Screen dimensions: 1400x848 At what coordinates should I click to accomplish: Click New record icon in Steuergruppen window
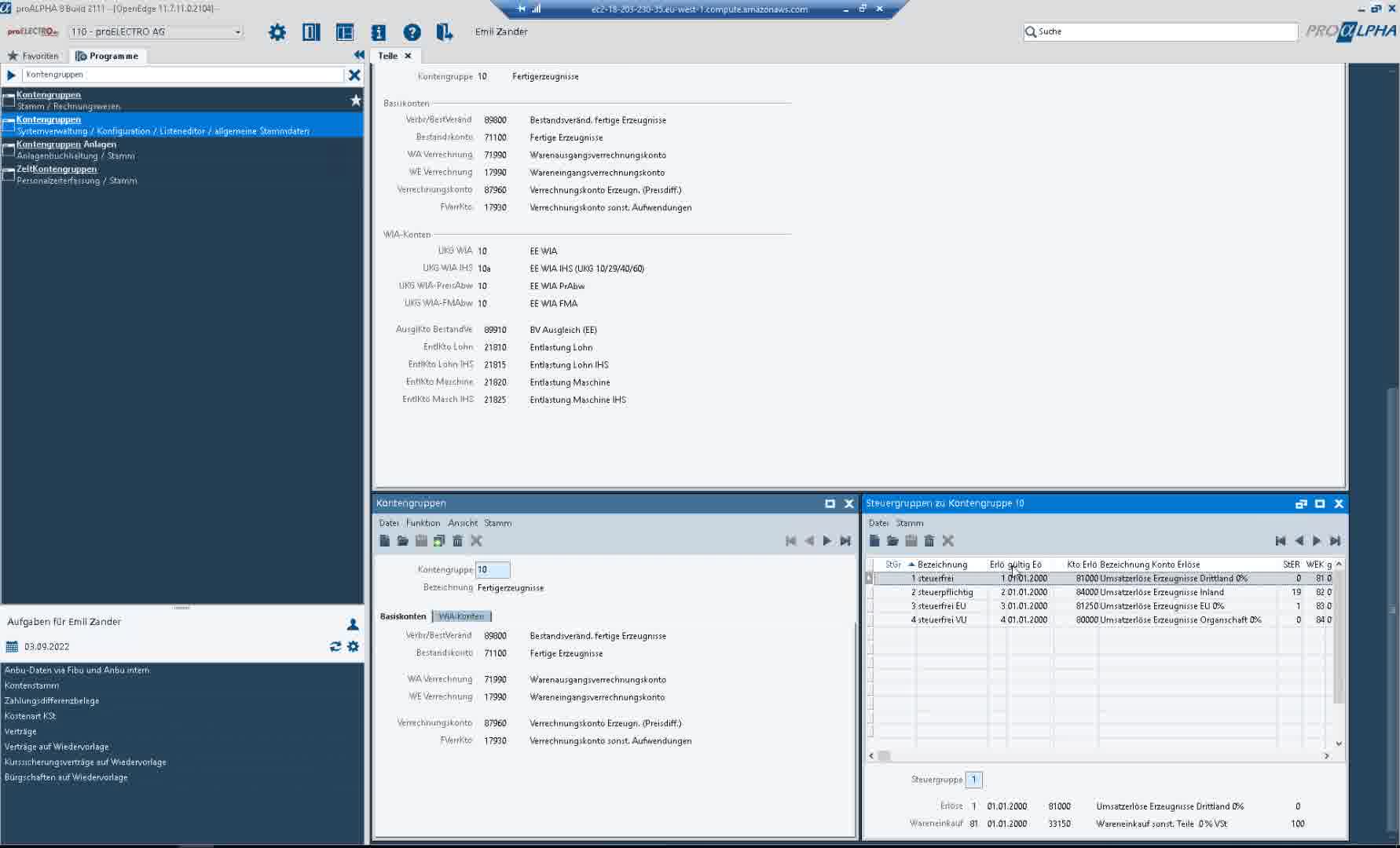tap(874, 541)
